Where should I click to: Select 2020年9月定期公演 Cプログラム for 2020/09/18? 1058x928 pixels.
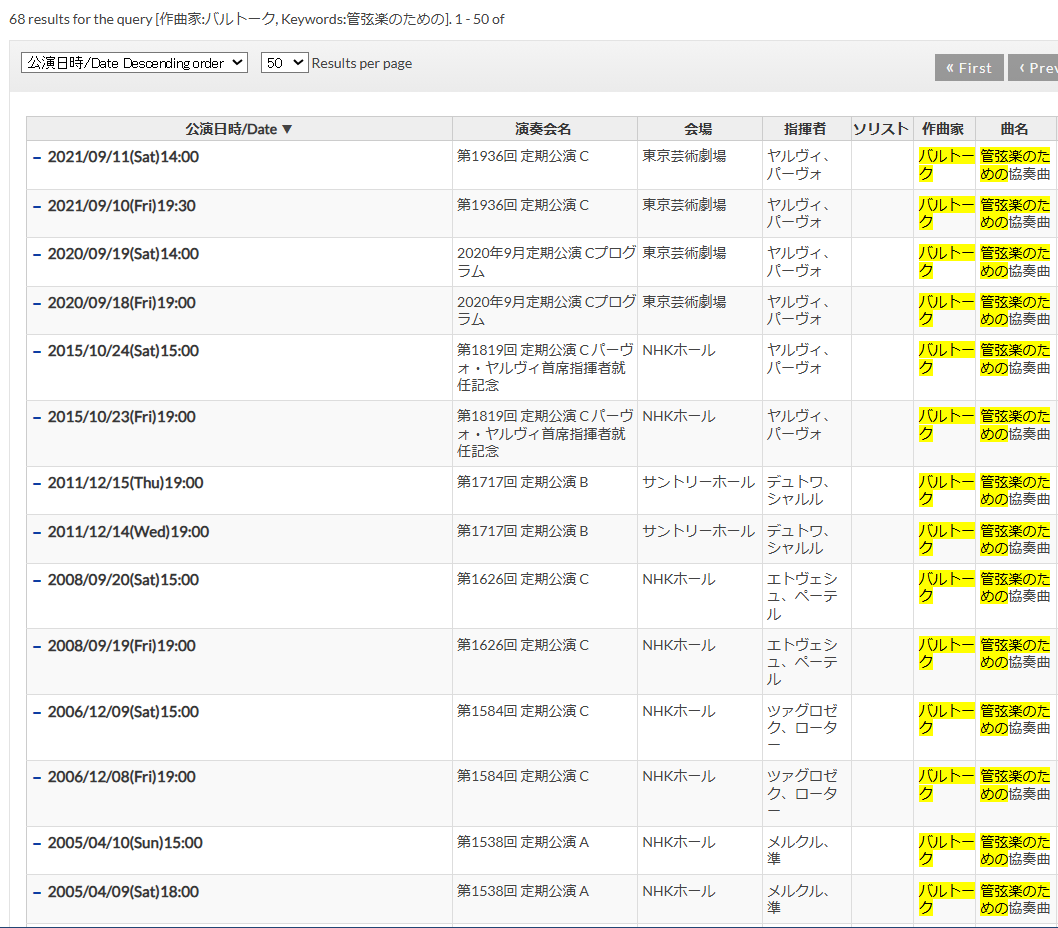pos(546,310)
